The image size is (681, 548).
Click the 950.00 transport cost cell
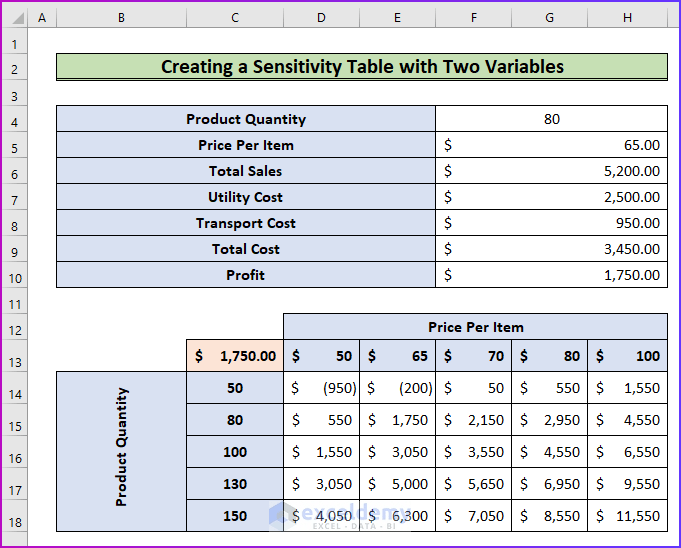point(552,223)
